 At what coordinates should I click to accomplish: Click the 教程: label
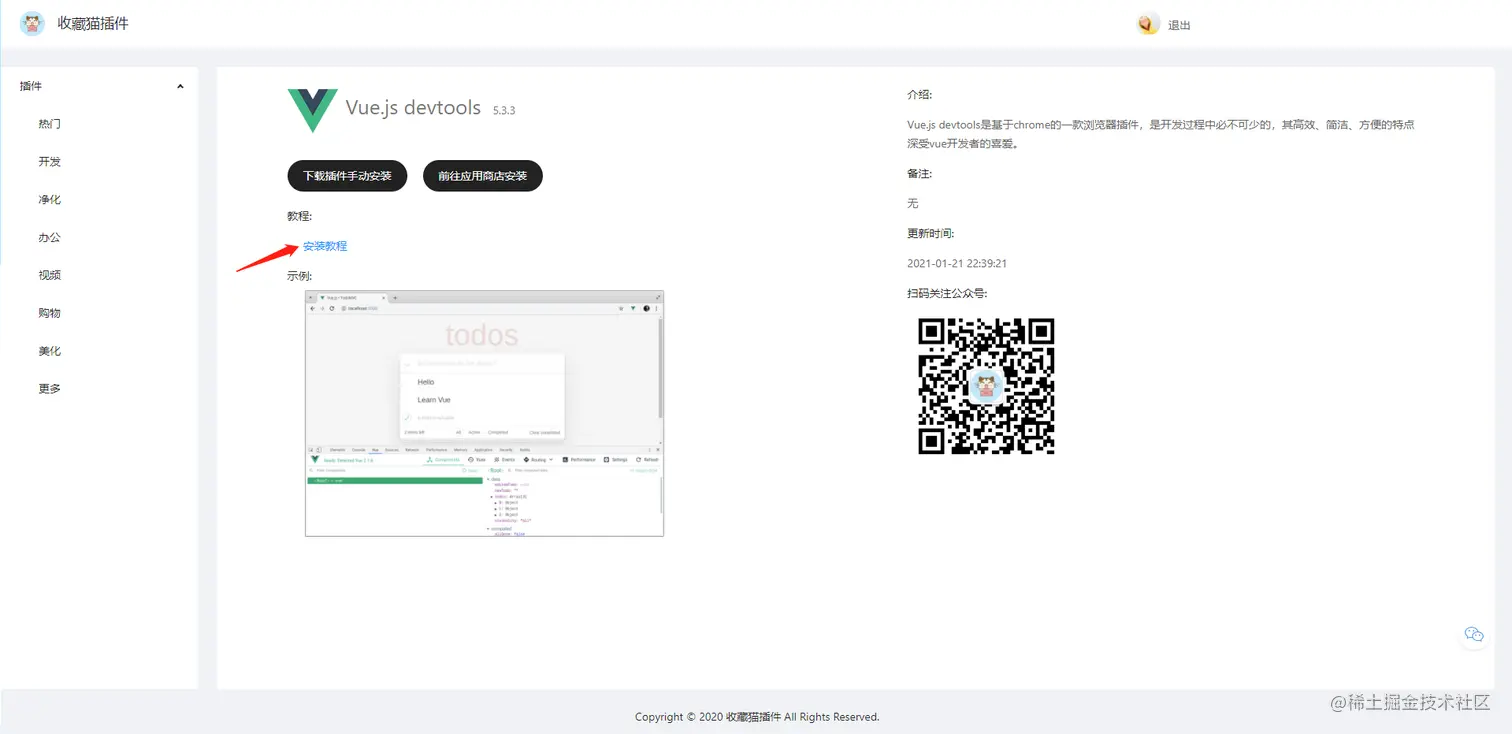[300, 216]
